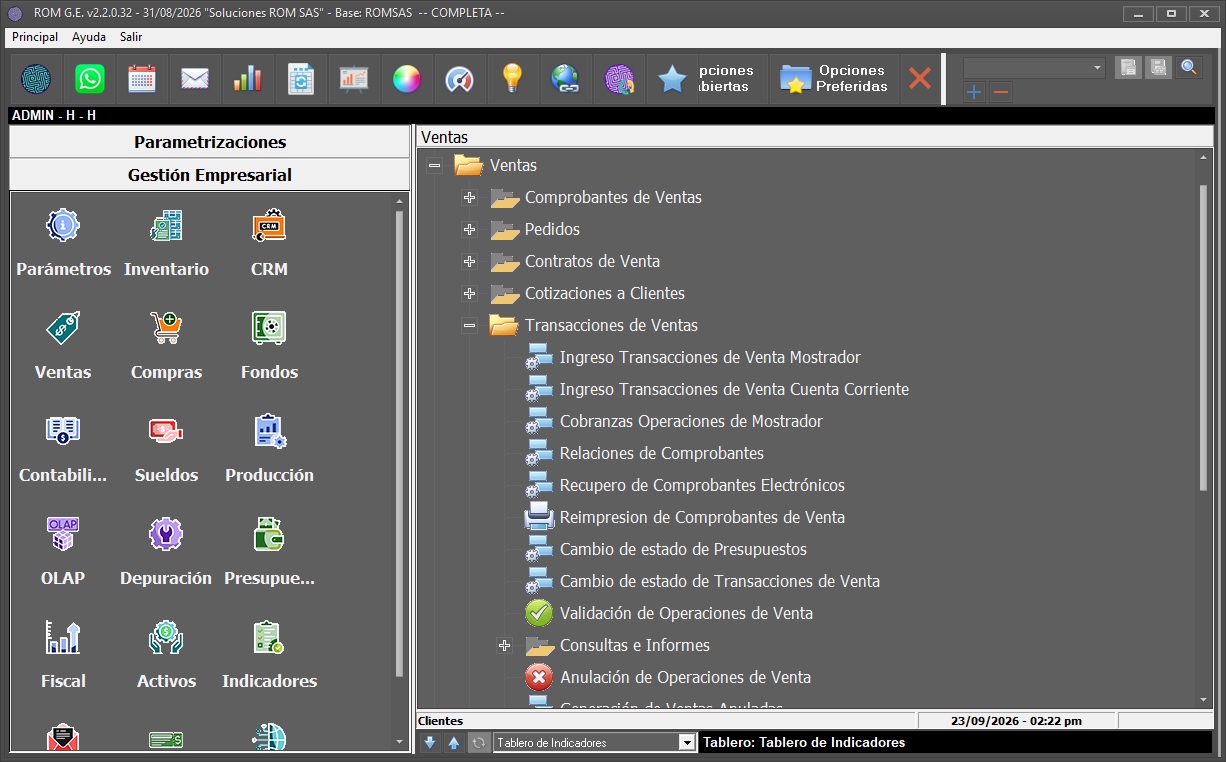The height and width of the screenshot is (762, 1226).
Task: Open the CRM module
Action: [269, 243]
